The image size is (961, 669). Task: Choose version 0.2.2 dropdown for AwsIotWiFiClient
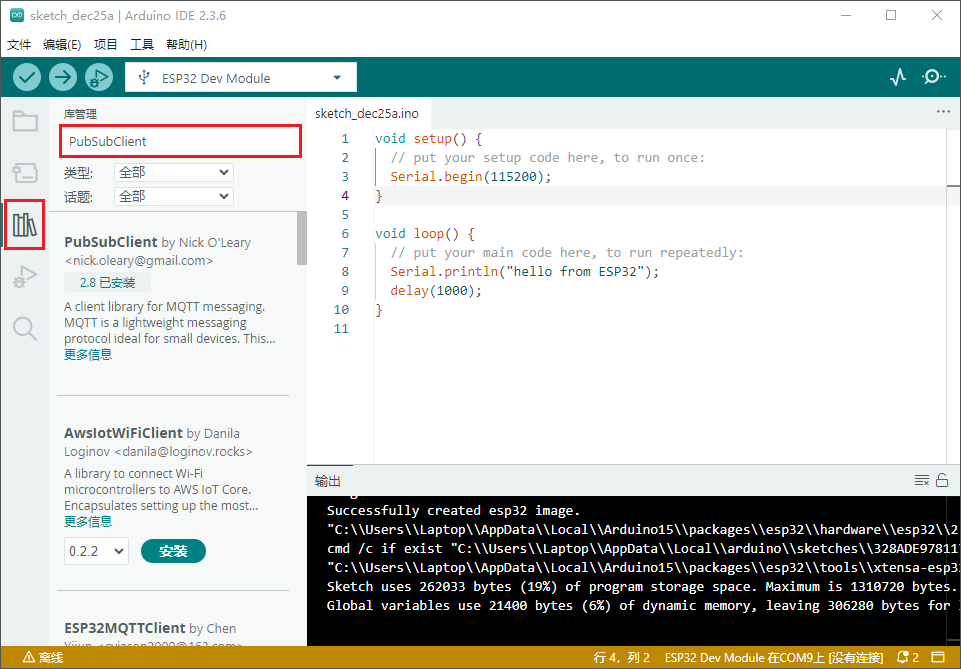(x=97, y=551)
